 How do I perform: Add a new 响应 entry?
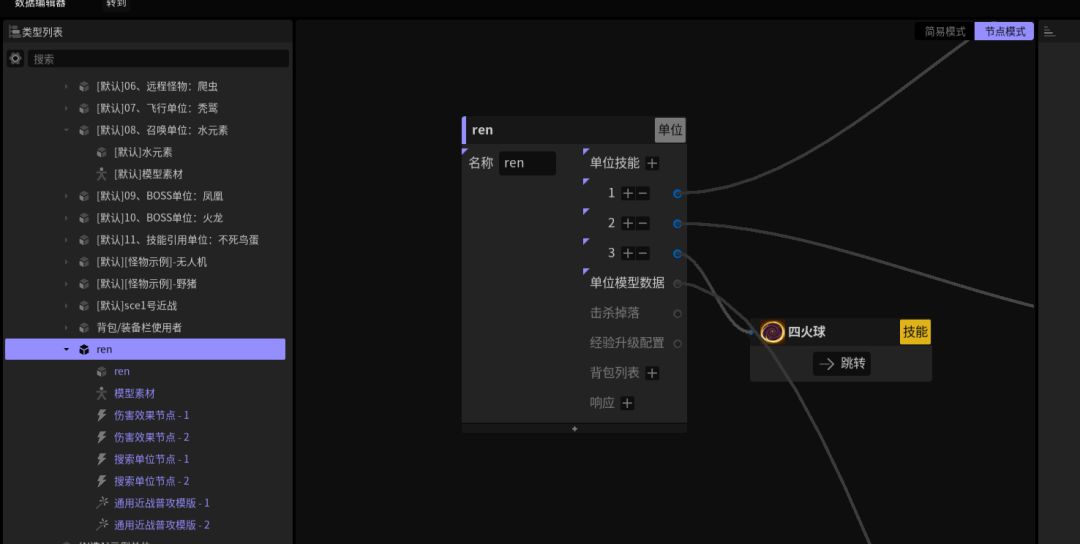pos(627,403)
